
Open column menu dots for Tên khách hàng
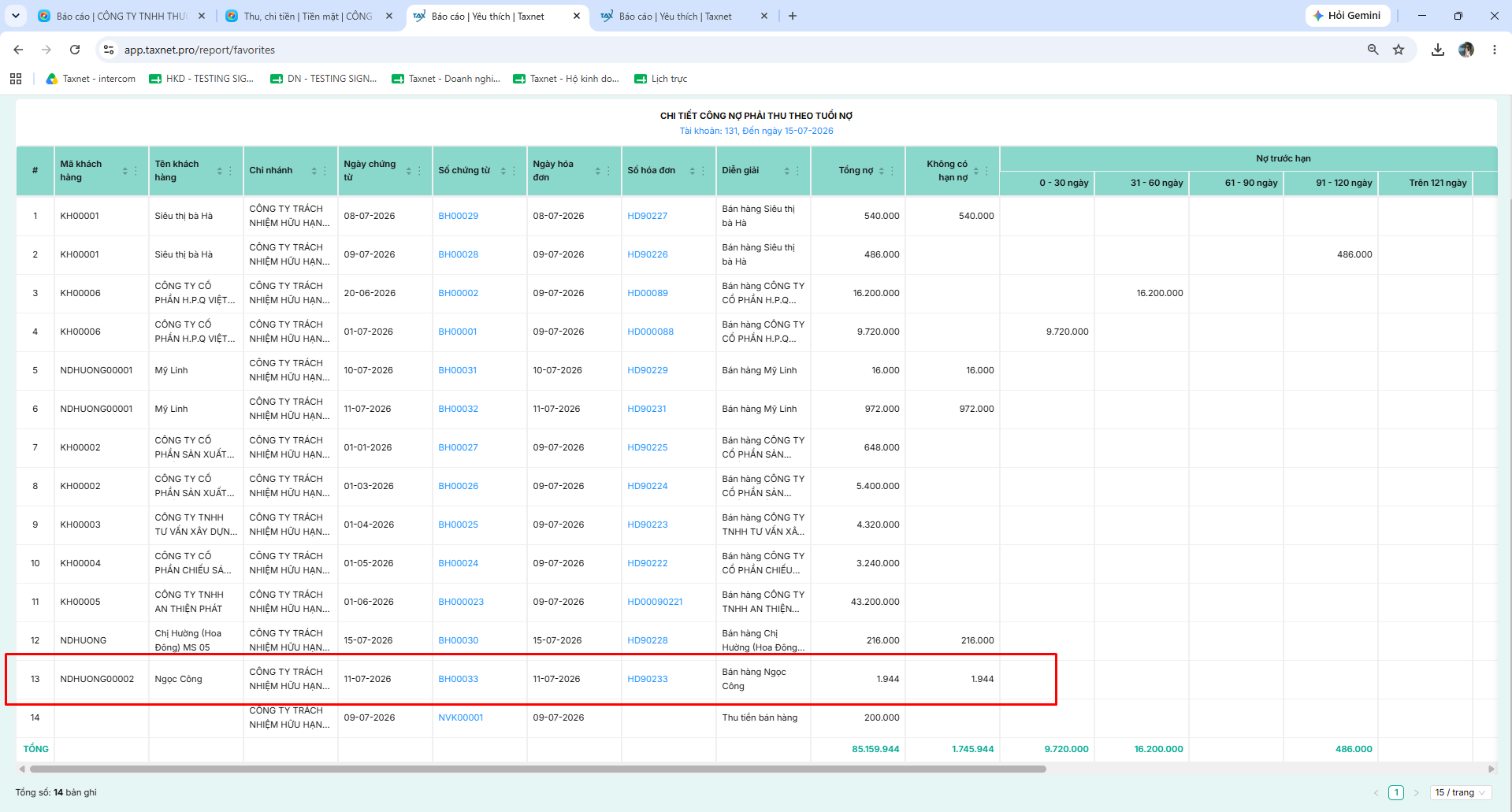tap(230, 171)
